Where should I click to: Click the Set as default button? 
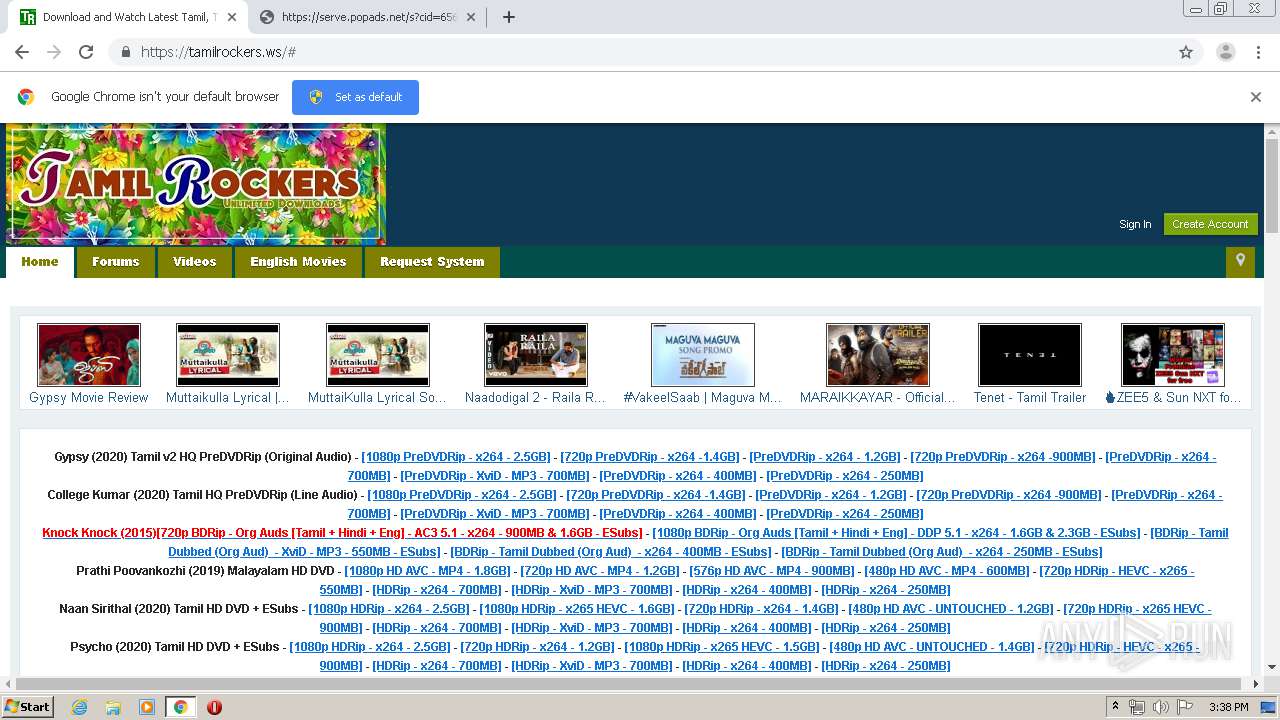(x=355, y=97)
